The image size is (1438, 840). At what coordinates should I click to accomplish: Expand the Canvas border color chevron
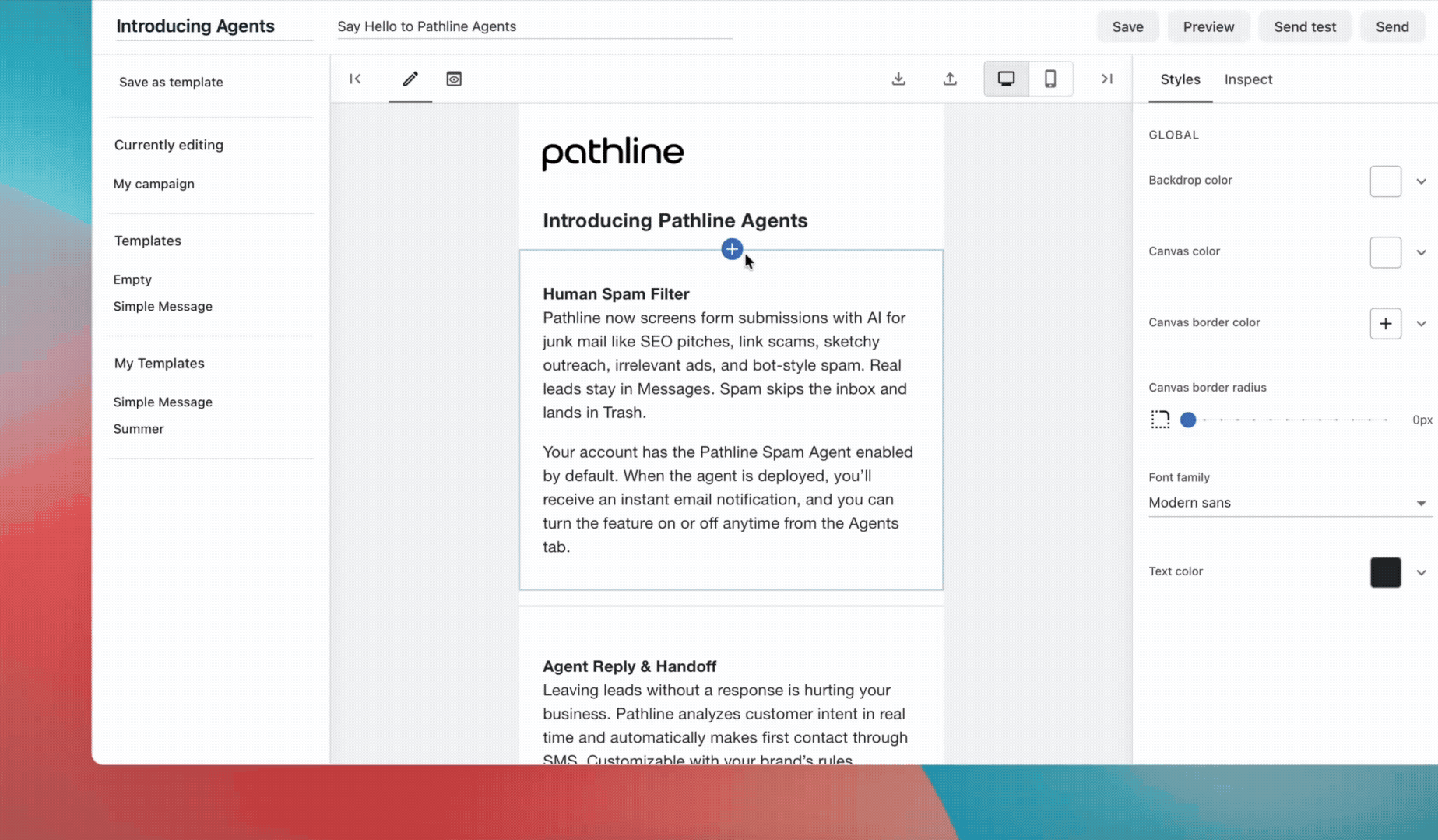(x=1421, y=324)
